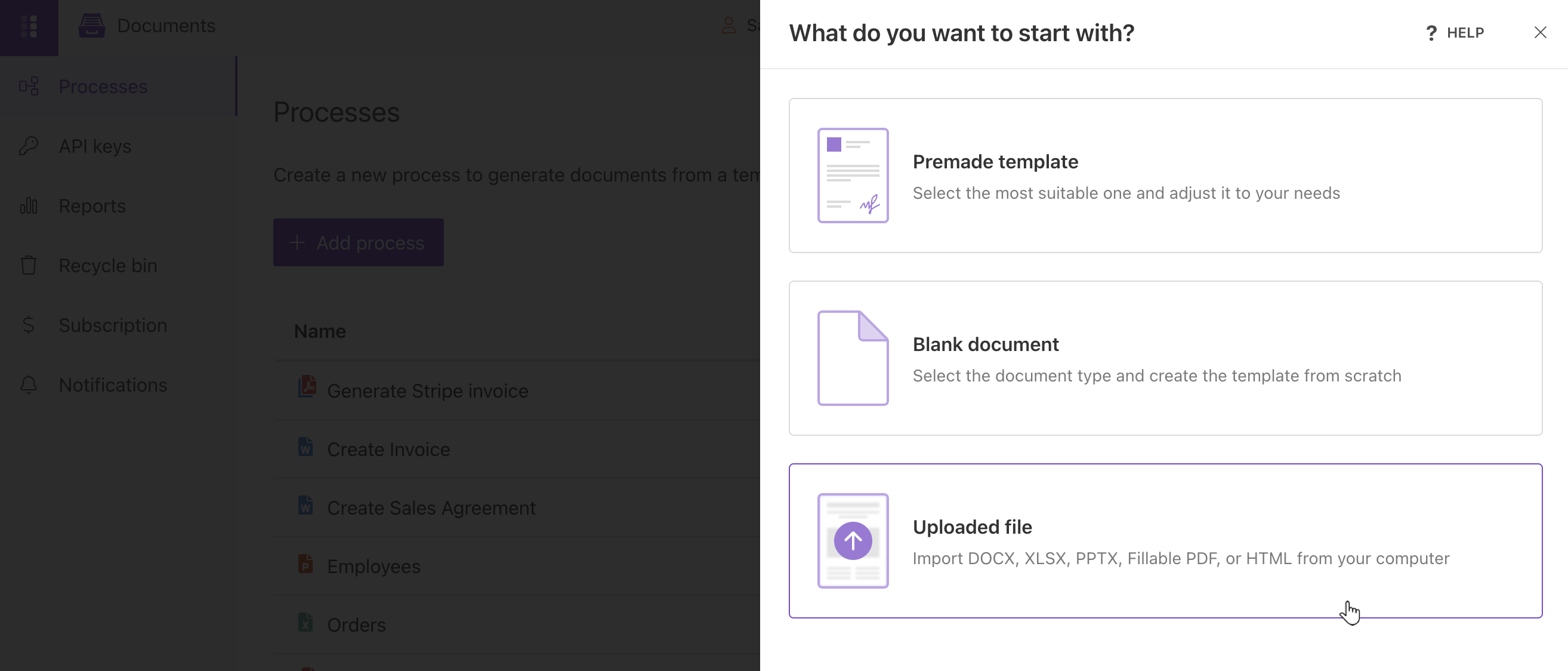
Task: Open Processes in the sidebar
Action: click(118, 87)
